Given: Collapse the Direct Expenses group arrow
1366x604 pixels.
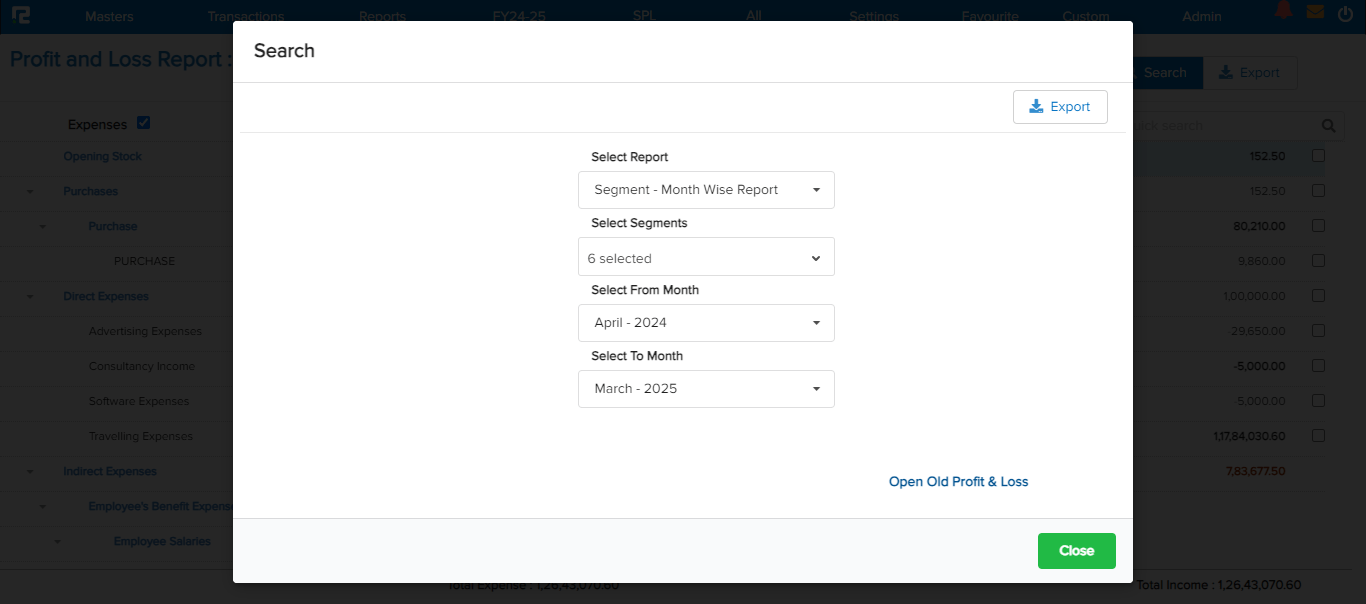Looking at the screenshot, I should point(30,297).
